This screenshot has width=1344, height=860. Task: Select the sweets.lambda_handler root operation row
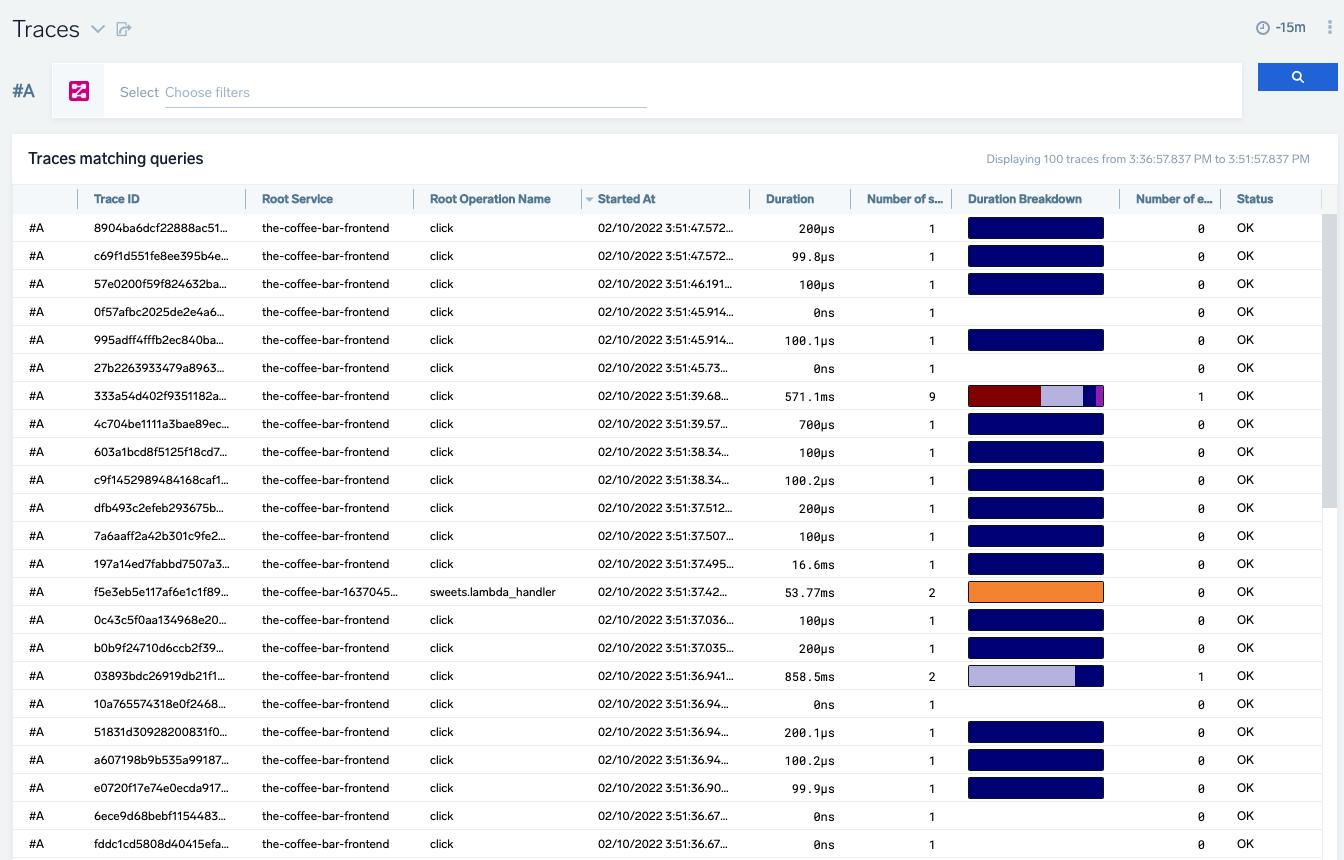pyautogui.click(x=492, y=592)
